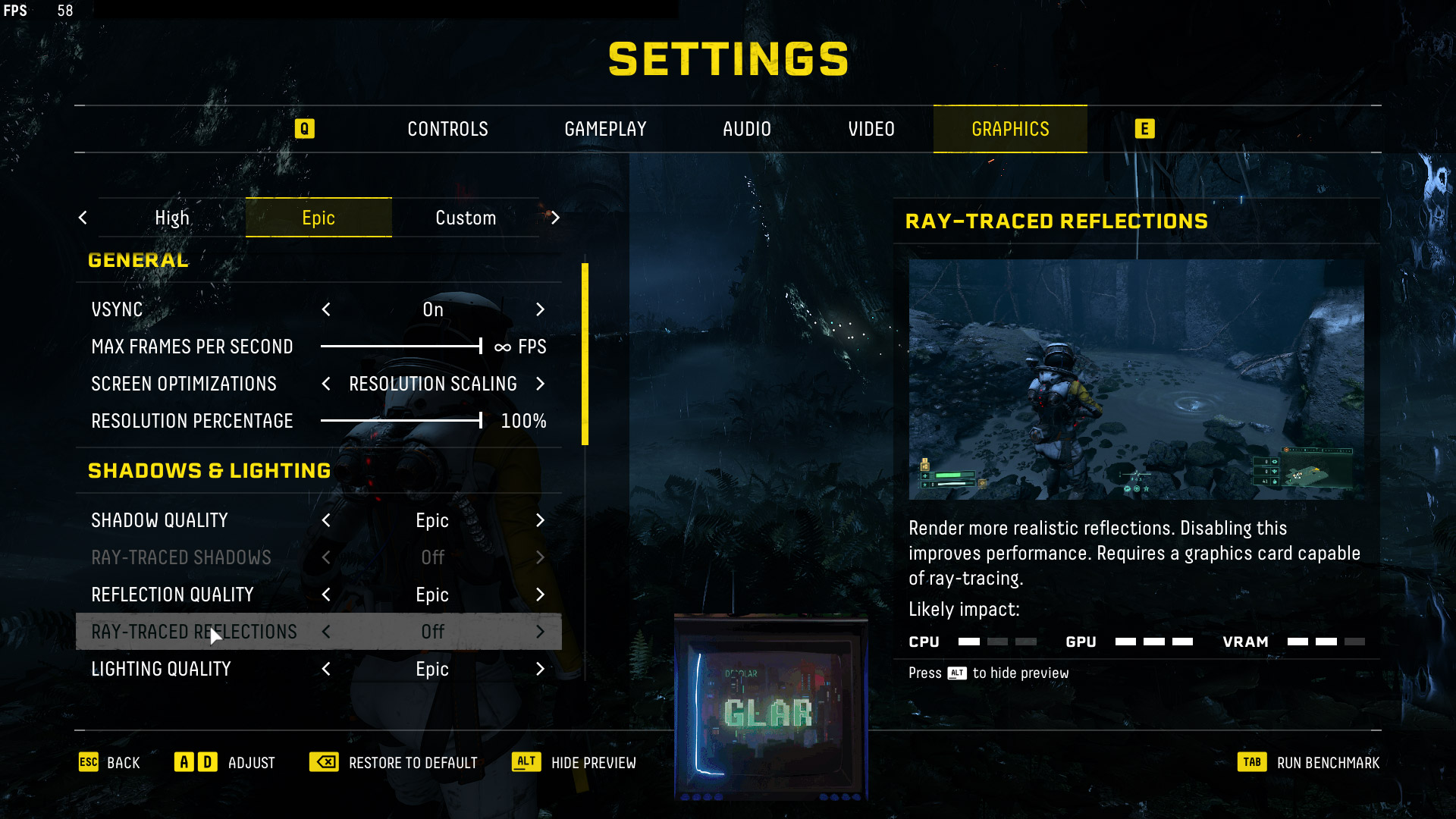The image size is (1456, 819).
Task: Open CONTROLS settings tab
Action: pyautogui.click(x=447, y=128)
